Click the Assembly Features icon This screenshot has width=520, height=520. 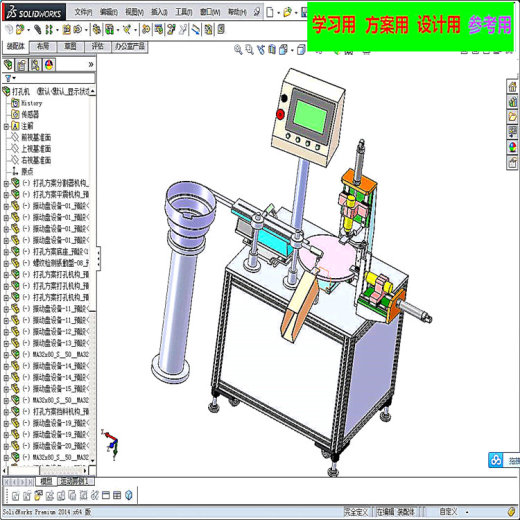coord(109,30)
